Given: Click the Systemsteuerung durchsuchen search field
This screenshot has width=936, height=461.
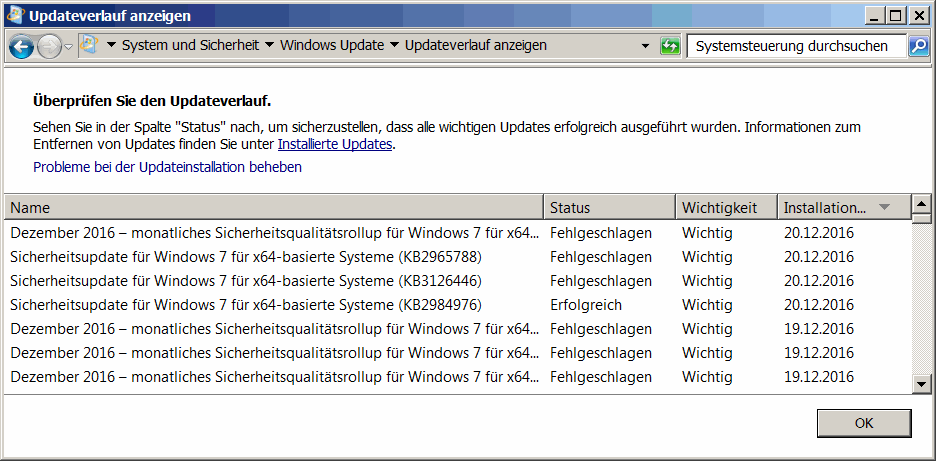Looking at the screenshot, I should 796,46.
